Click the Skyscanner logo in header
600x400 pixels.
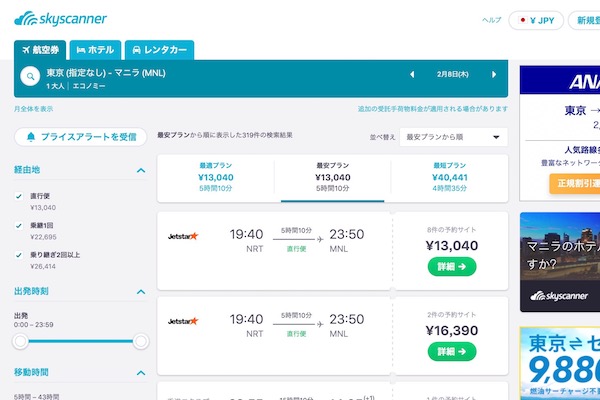pyautogui.click(x=60, y=19)
